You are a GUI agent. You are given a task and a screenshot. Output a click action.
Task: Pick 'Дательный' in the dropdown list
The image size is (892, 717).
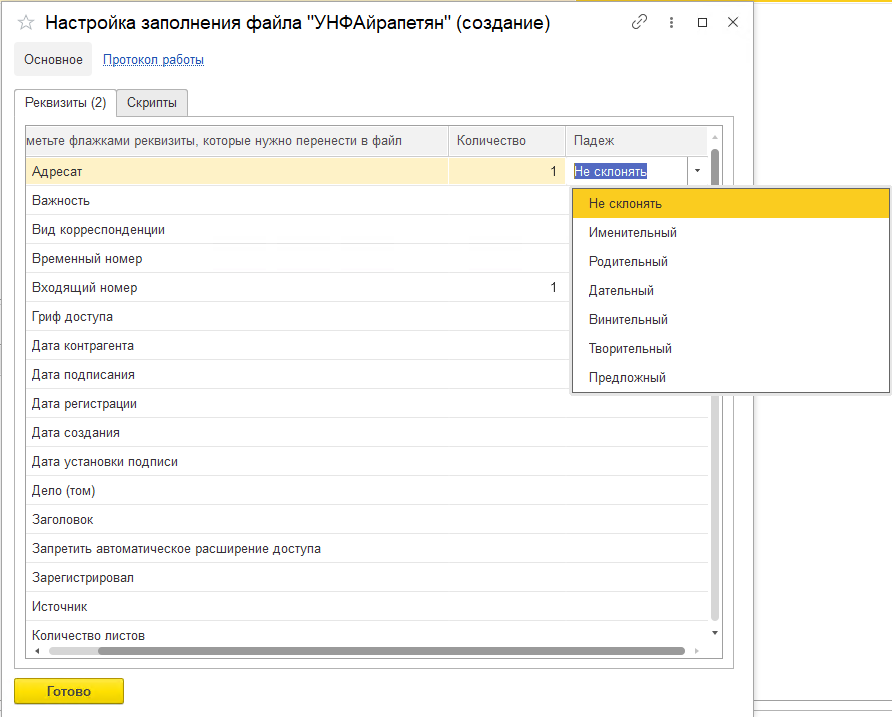621,291
